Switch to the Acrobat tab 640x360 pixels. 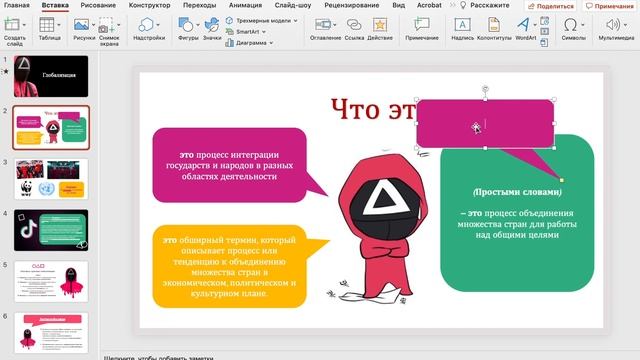[x=429, y=5]
